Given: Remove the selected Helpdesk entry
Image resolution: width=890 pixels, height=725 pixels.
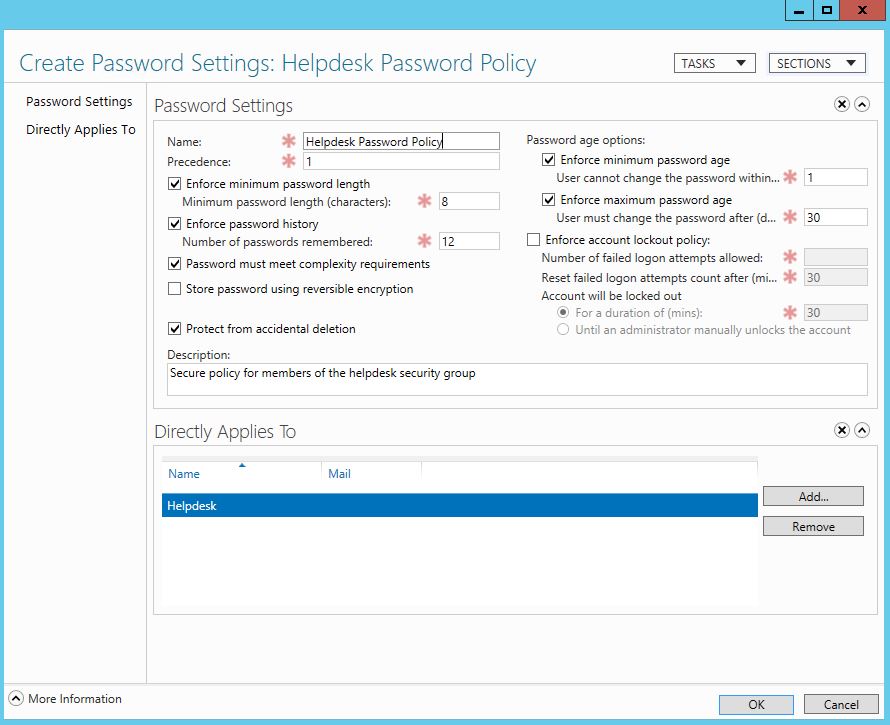Looking at the screenshot, I should pyautogui.click(x=813, y=527).
